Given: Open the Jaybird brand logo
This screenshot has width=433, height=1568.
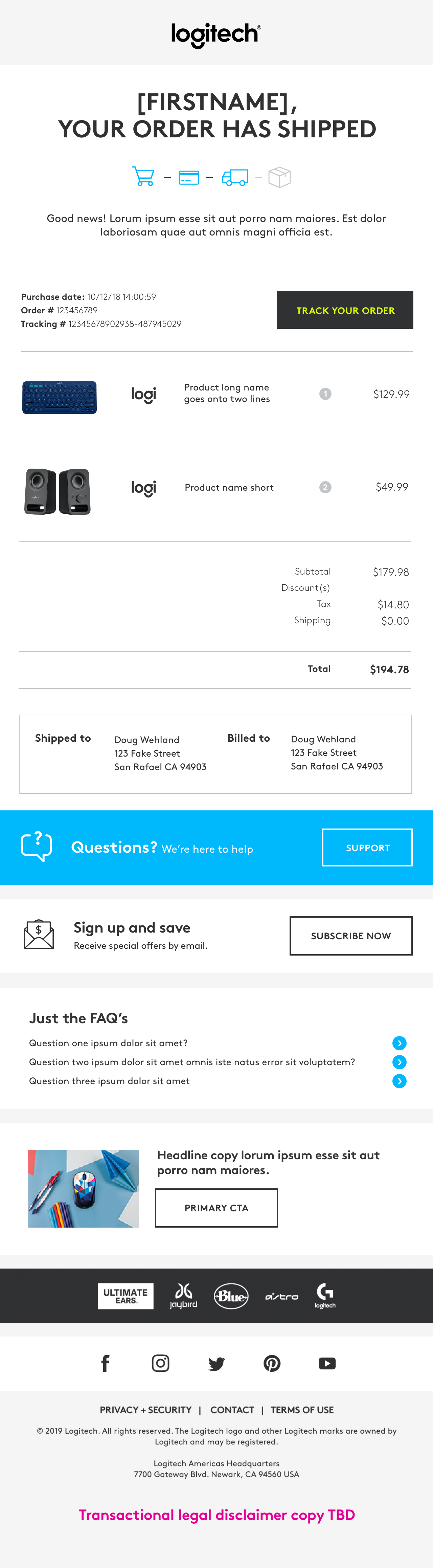Looking at the screenshot, I should (x=183, y=1296).
